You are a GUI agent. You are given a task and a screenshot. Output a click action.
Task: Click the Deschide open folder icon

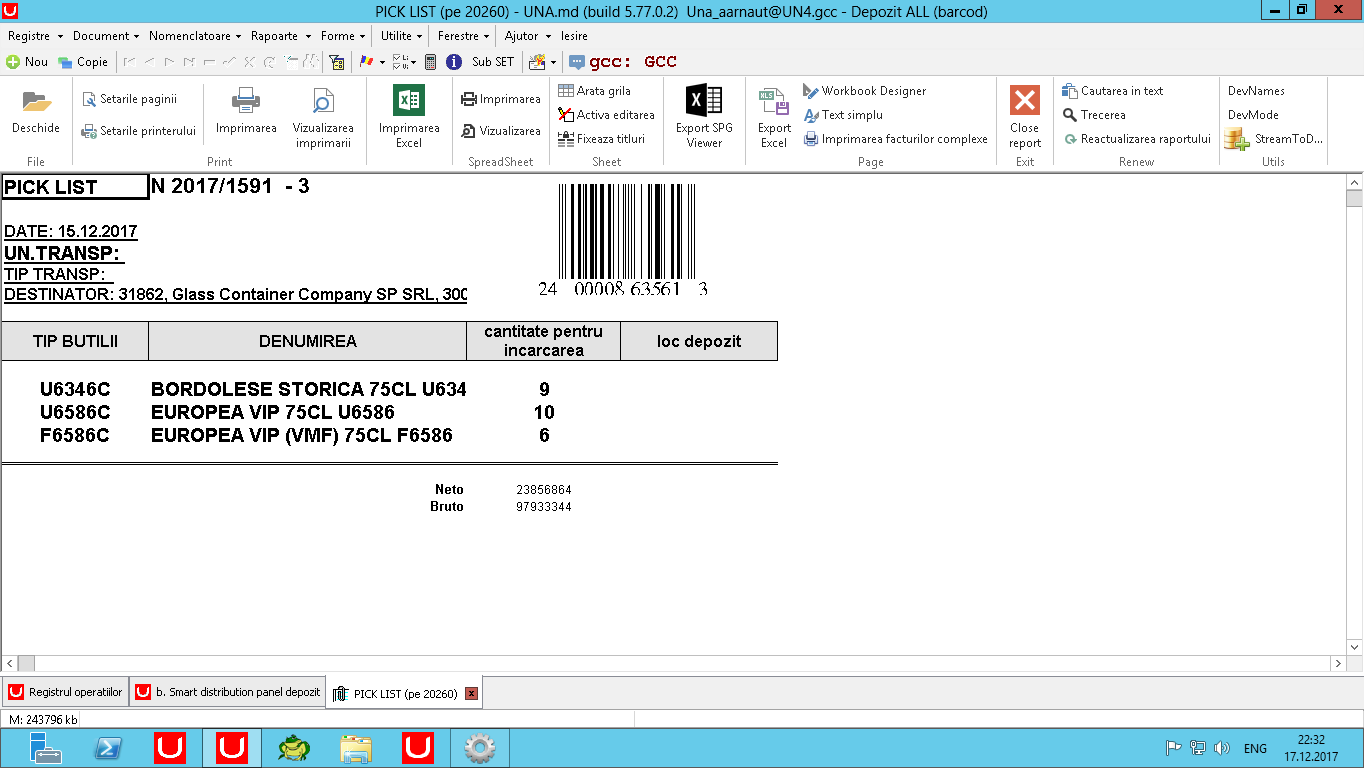point(37,101)
